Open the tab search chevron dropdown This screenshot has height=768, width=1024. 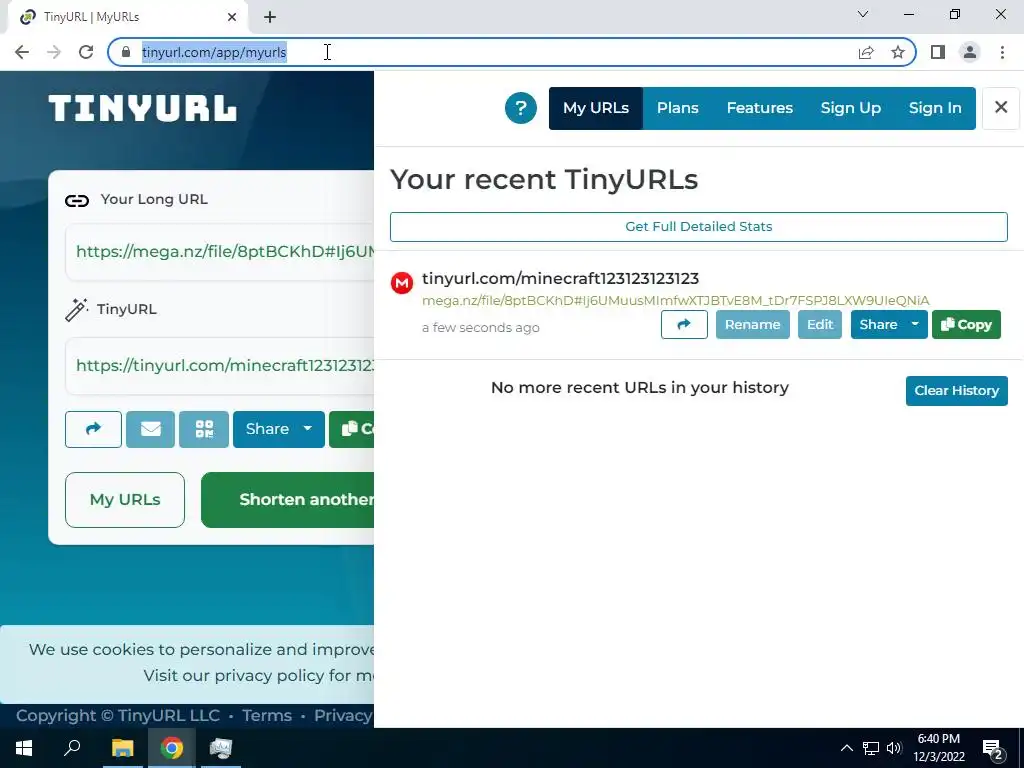(x=863, y=14)
